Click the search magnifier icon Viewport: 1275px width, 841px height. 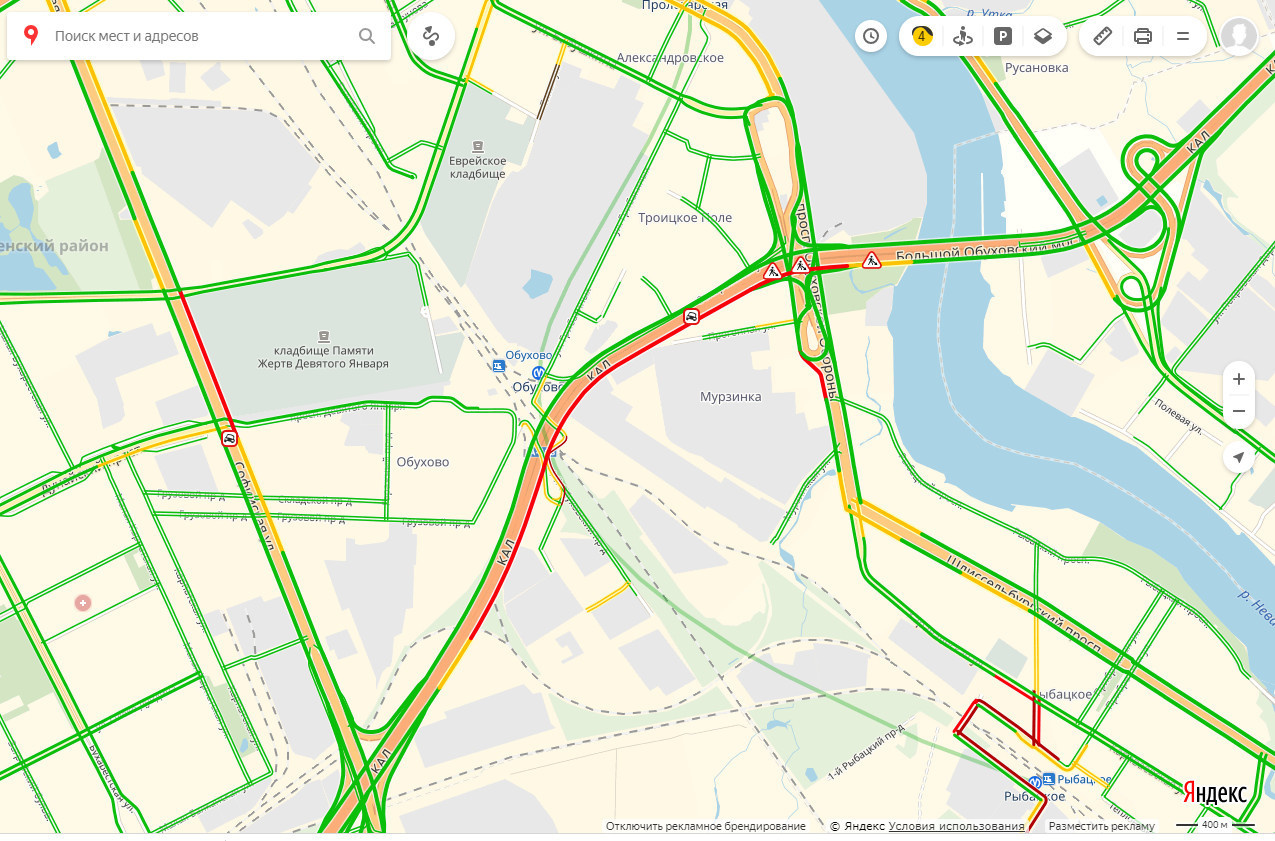367,37
